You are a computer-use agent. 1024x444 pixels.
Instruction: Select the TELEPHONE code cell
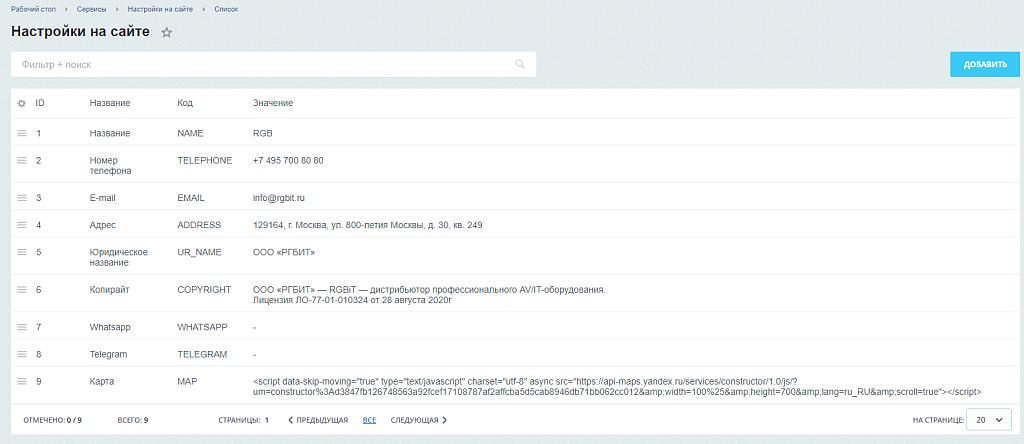pos(204,160)
